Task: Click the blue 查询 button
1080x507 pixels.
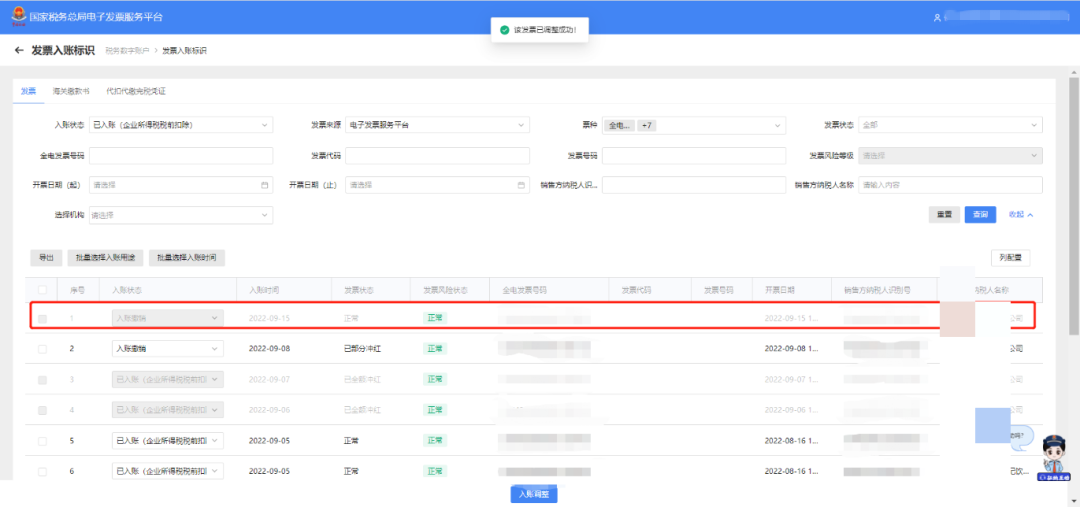Action: pyautogui.click(x=979, y=215)
